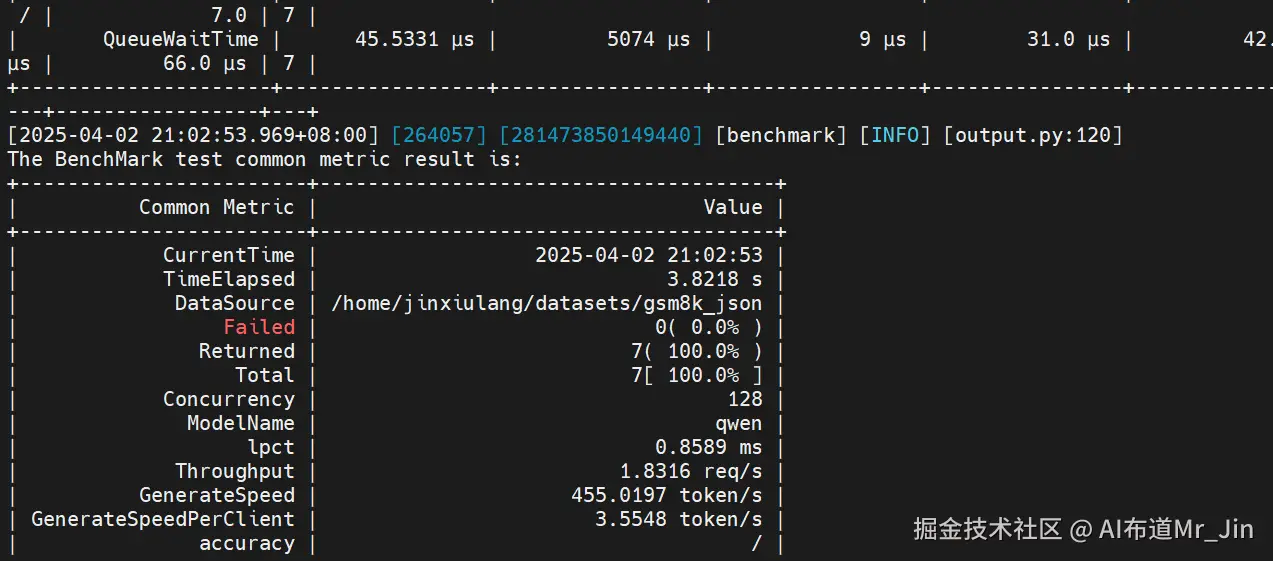Select the GenerateSpeed value 455.0197 token/s
This screenshot has height=561, width=1273.
point(666,495)
